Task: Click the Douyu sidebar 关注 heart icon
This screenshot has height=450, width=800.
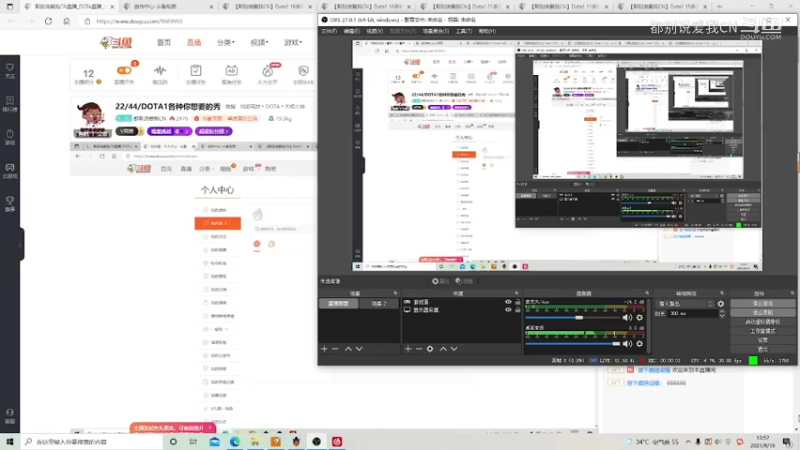Action: pyautogui.click(x=10, y=70)
